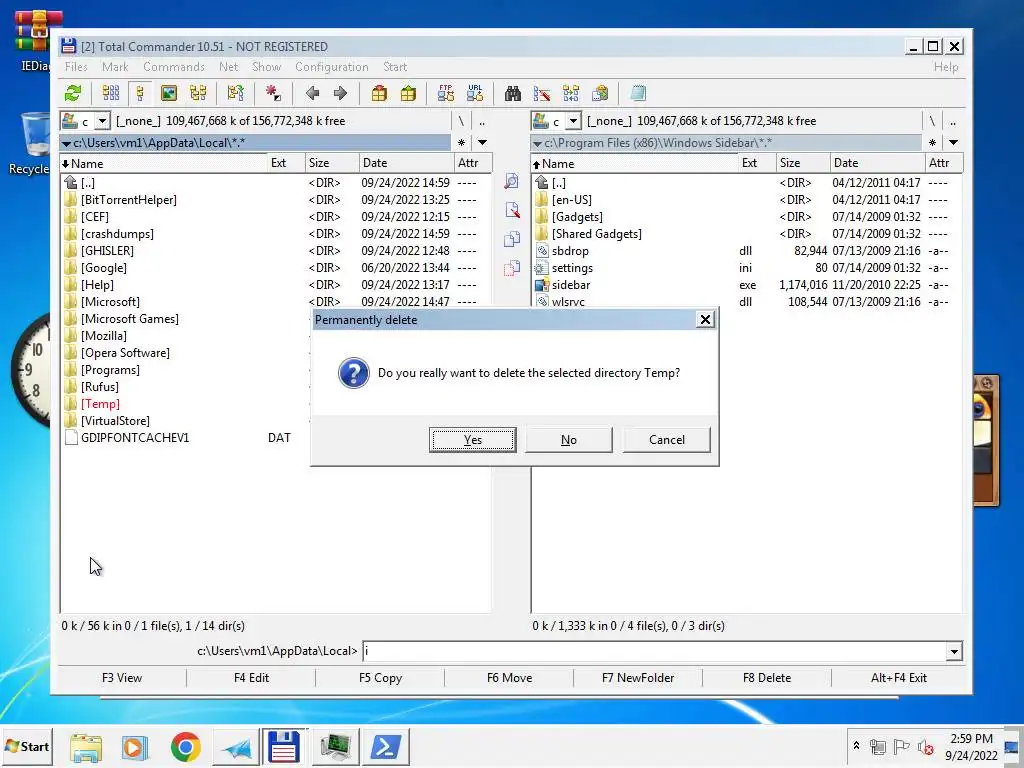Screen dimensions: 1024x768
Task: Open Search files with the binoculars icon
Action: tap(513, 93)
